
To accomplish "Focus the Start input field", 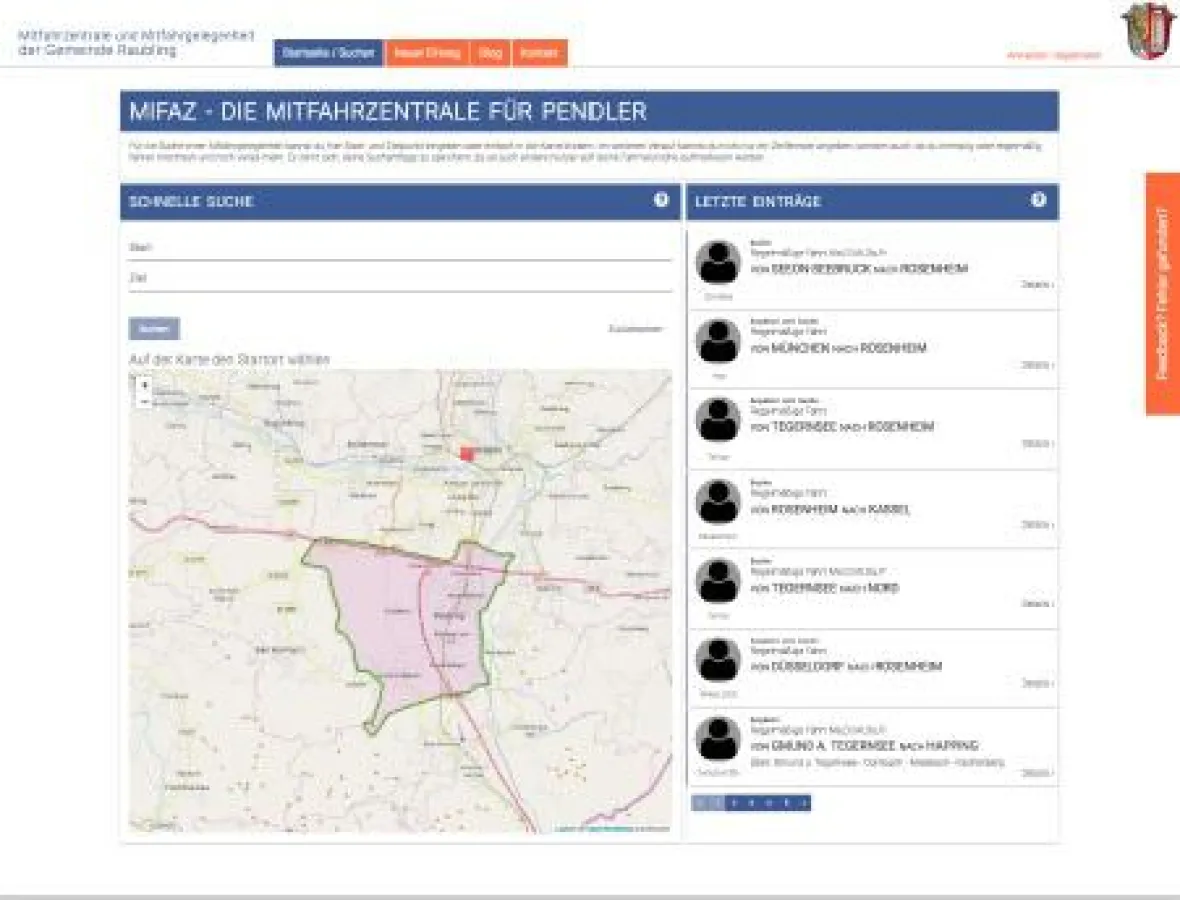I will tap(400, 247).
